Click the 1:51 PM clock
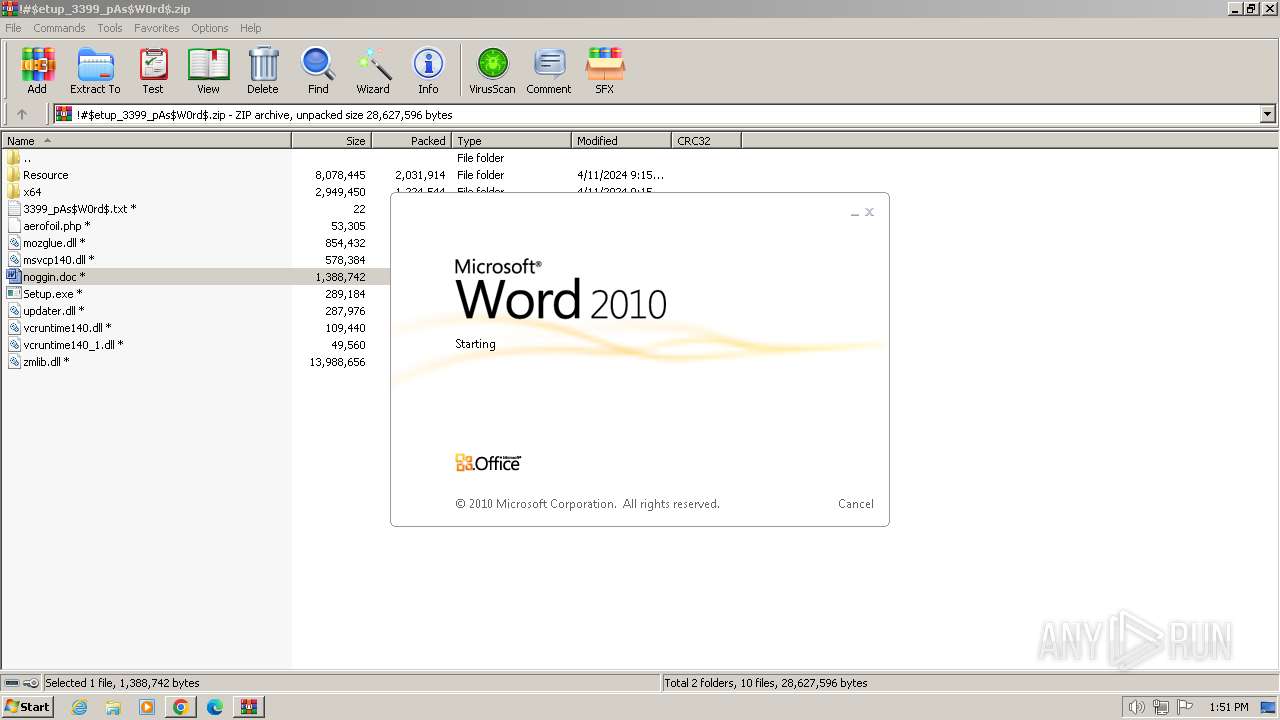 1229,707
